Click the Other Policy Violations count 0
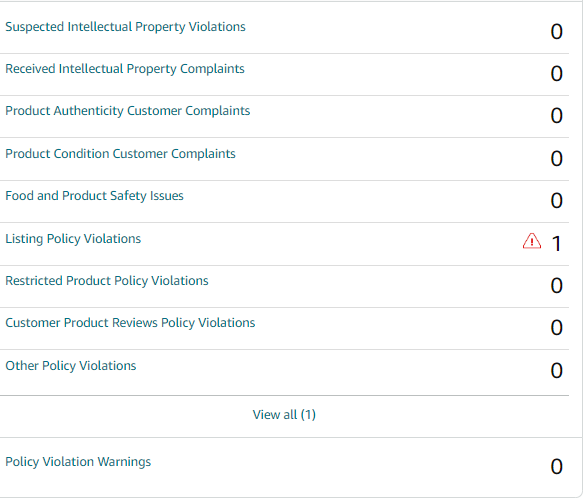 pos(557,371)
